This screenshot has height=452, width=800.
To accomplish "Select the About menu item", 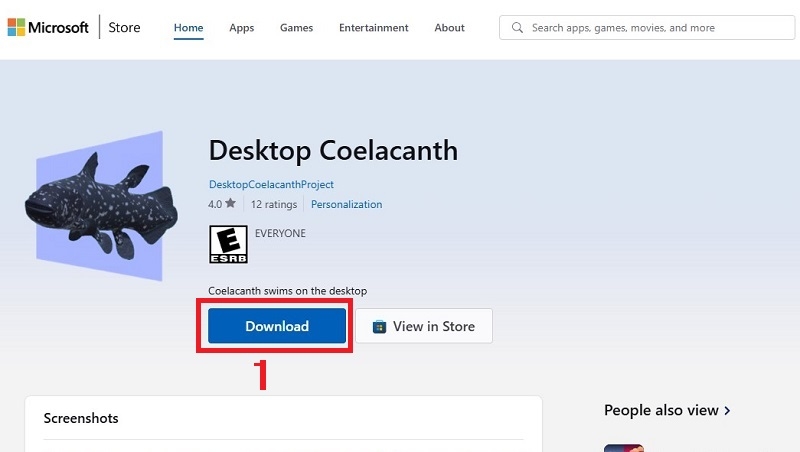I will pyautogui.click(x=449, y=28).
